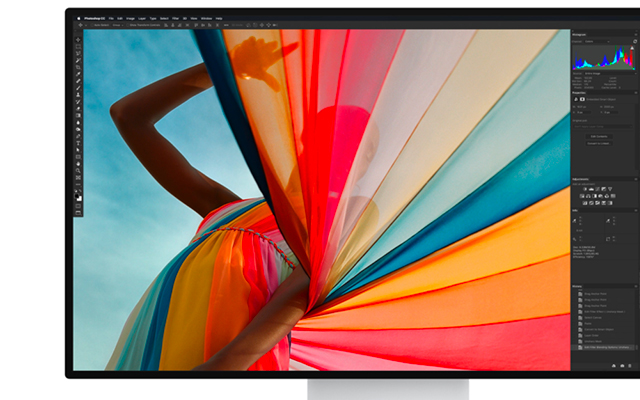Select the Path Selection tool
The height and width of the screenshot is (400, 640).
78,150
